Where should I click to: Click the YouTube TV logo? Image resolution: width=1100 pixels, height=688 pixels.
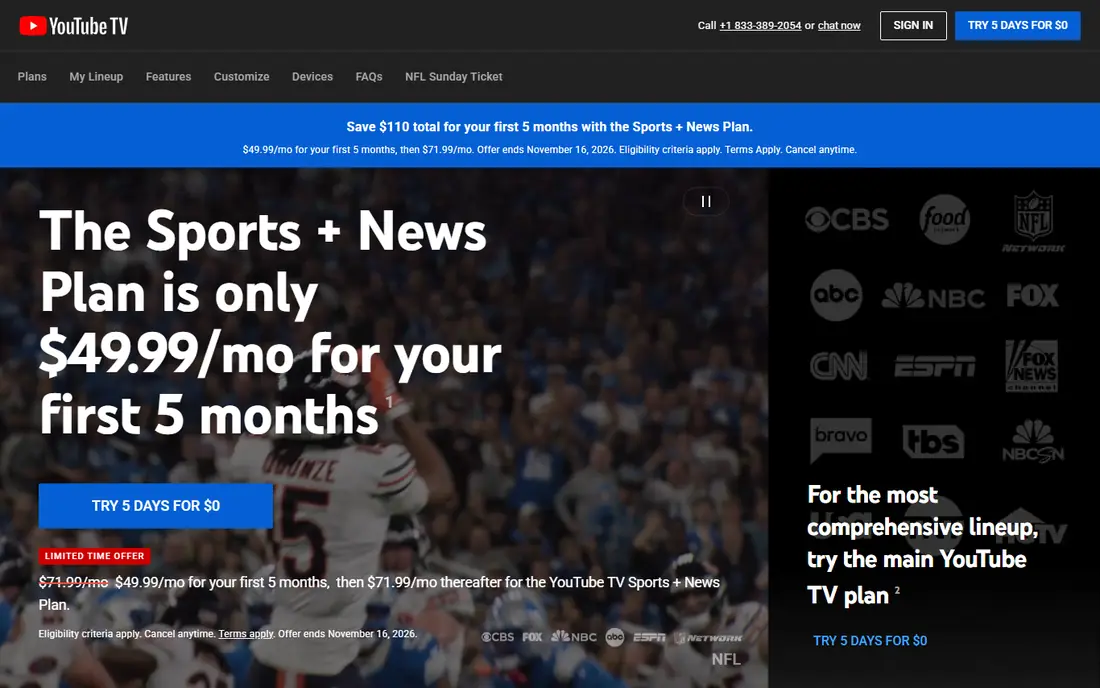(74, 26)
